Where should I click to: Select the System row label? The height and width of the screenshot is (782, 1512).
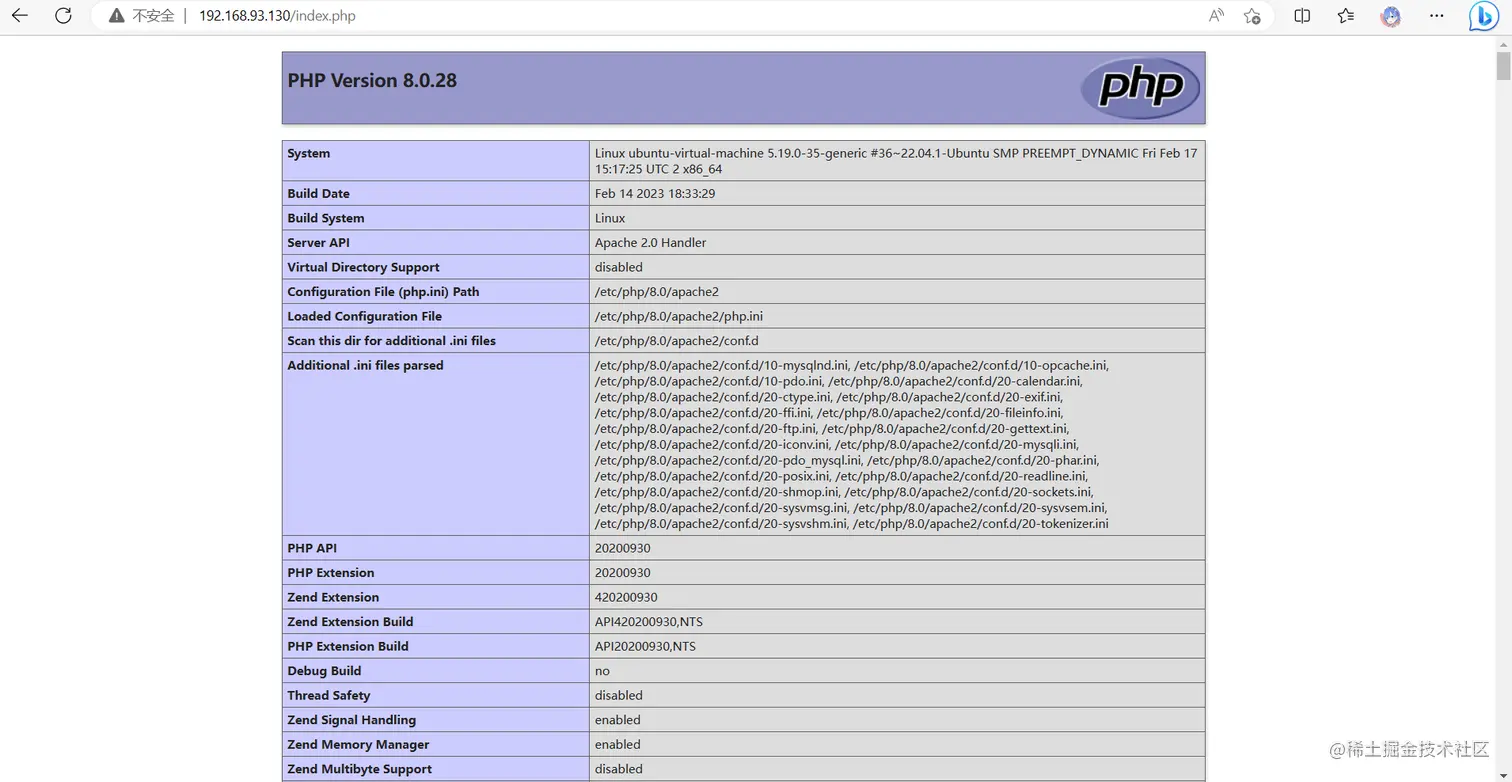pos(308,153)
